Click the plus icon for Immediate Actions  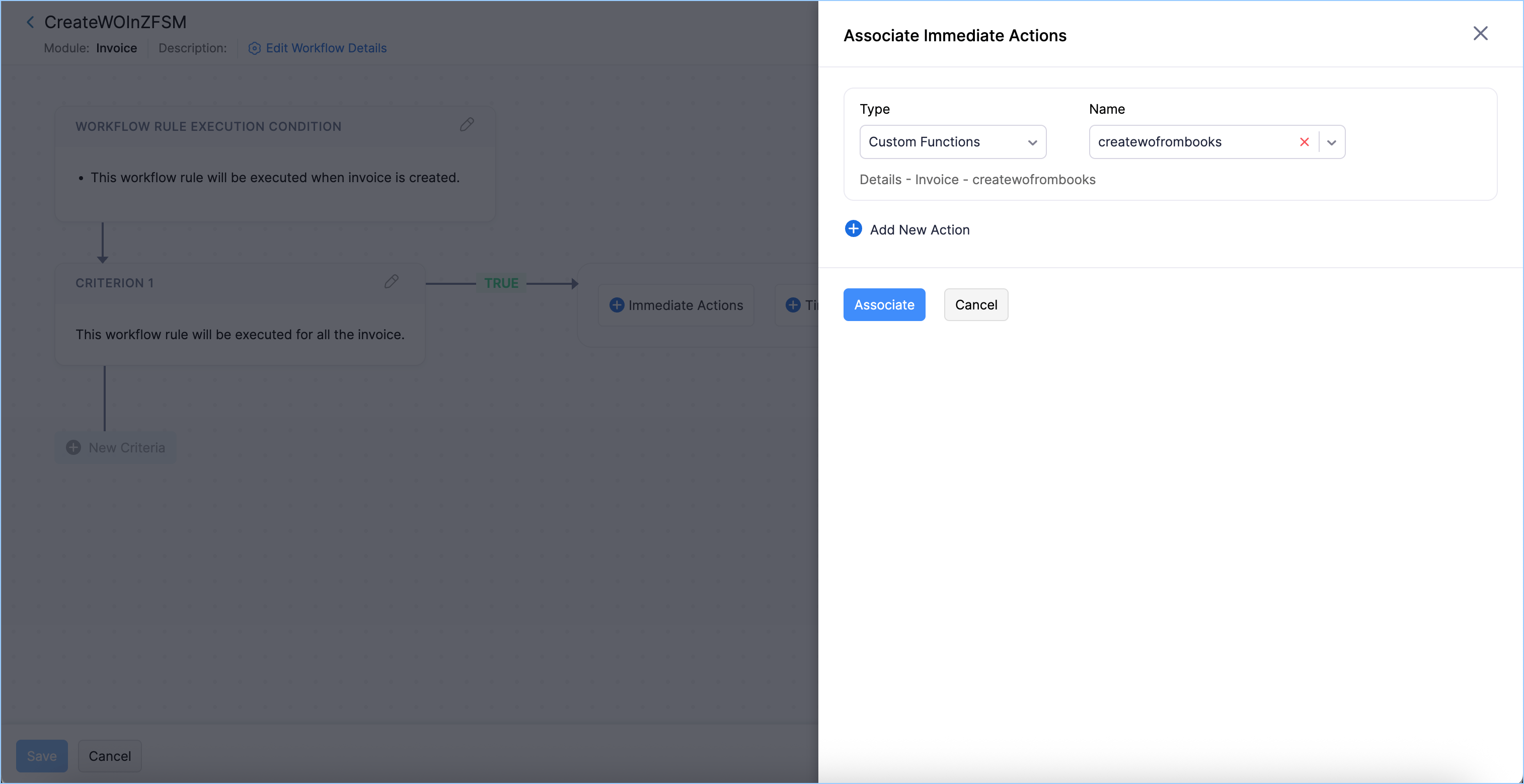[x=617, y=305]
